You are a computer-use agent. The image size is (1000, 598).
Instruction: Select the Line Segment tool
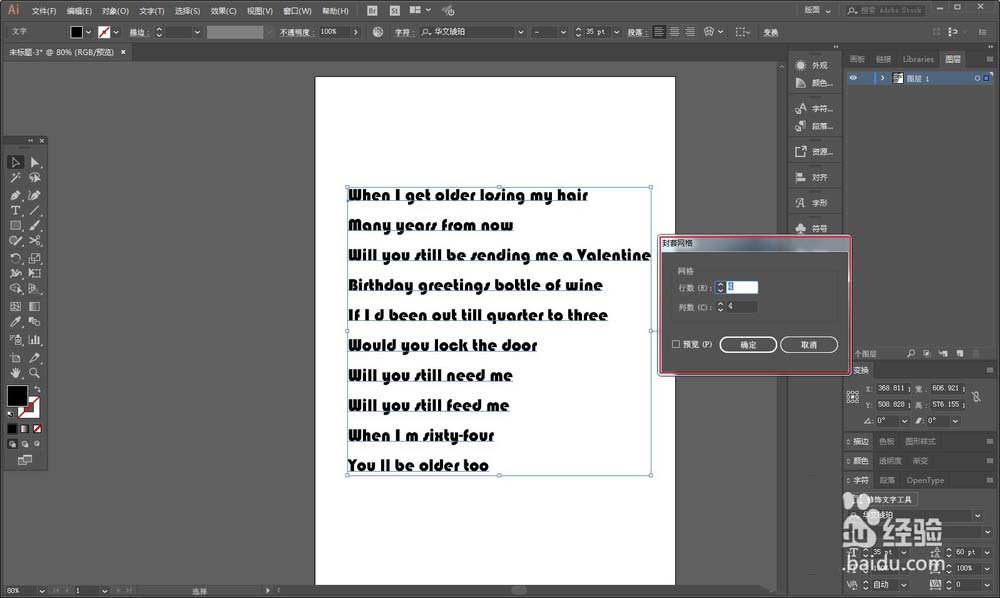[34, 210]
